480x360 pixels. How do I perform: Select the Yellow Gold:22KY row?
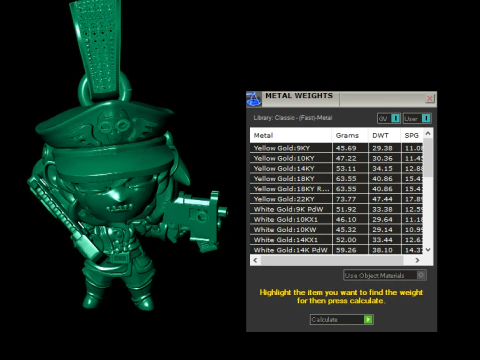(x=337, y=199)
